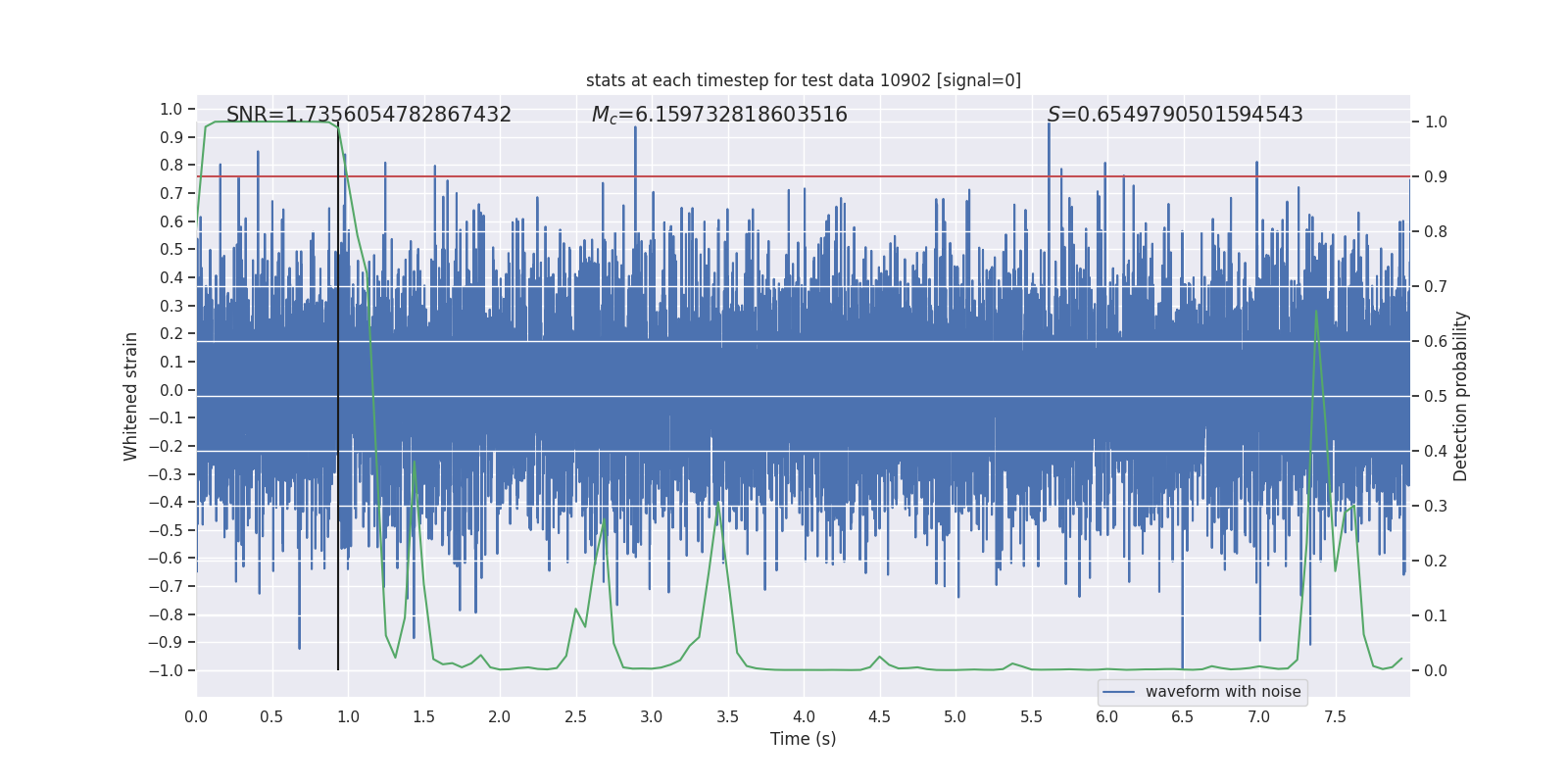Click the red horizontal threshold line
This screenshot has width=1568, height=784.
click(804, 177)
